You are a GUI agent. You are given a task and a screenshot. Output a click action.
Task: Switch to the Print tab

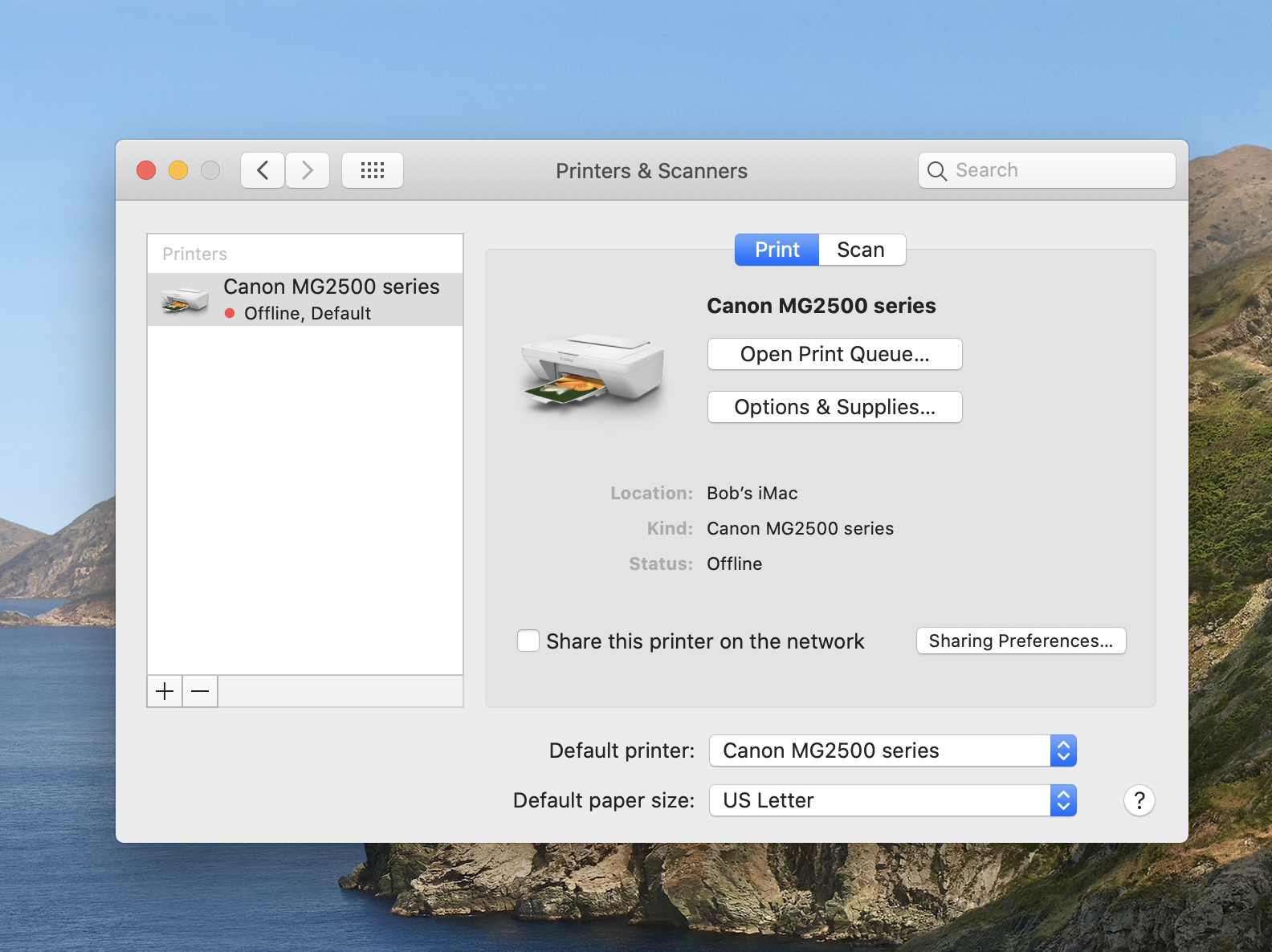[x=777, y=250]
